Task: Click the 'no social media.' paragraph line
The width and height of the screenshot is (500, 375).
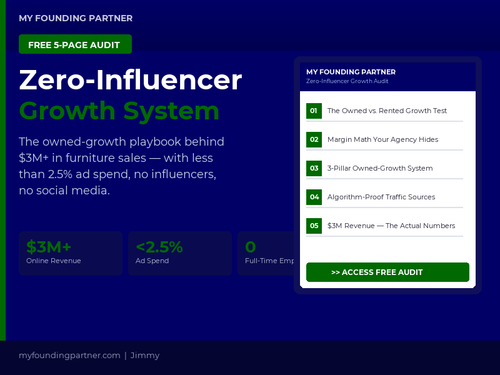Action: coord(64,190)
